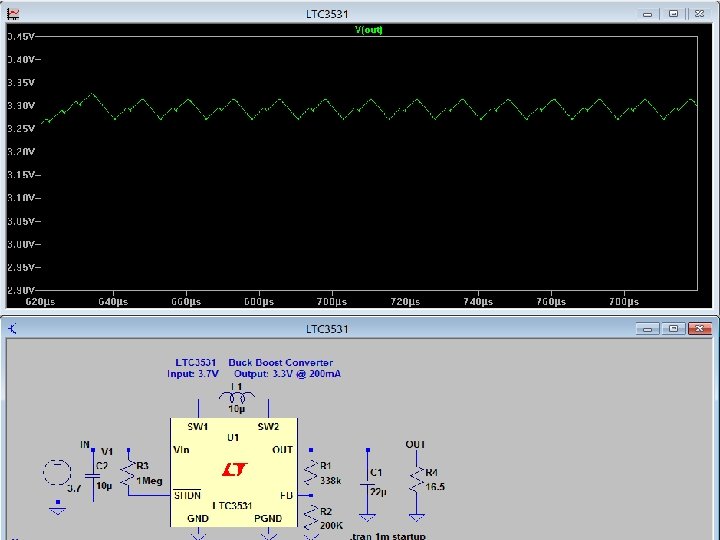This screenshot has width=720, height=540.
Task: Click the .tran 1m startup directive
Action: pyautogui.click(x=388, y=536)
